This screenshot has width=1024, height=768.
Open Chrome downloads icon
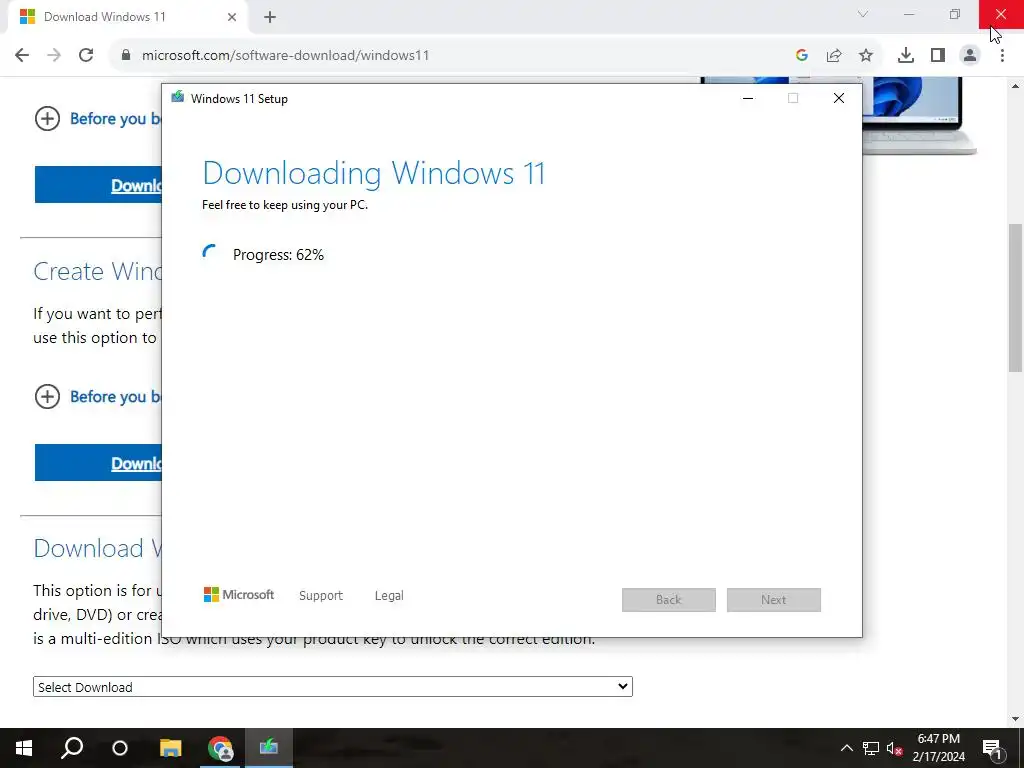pyautogui.click(x=906, y=56)
